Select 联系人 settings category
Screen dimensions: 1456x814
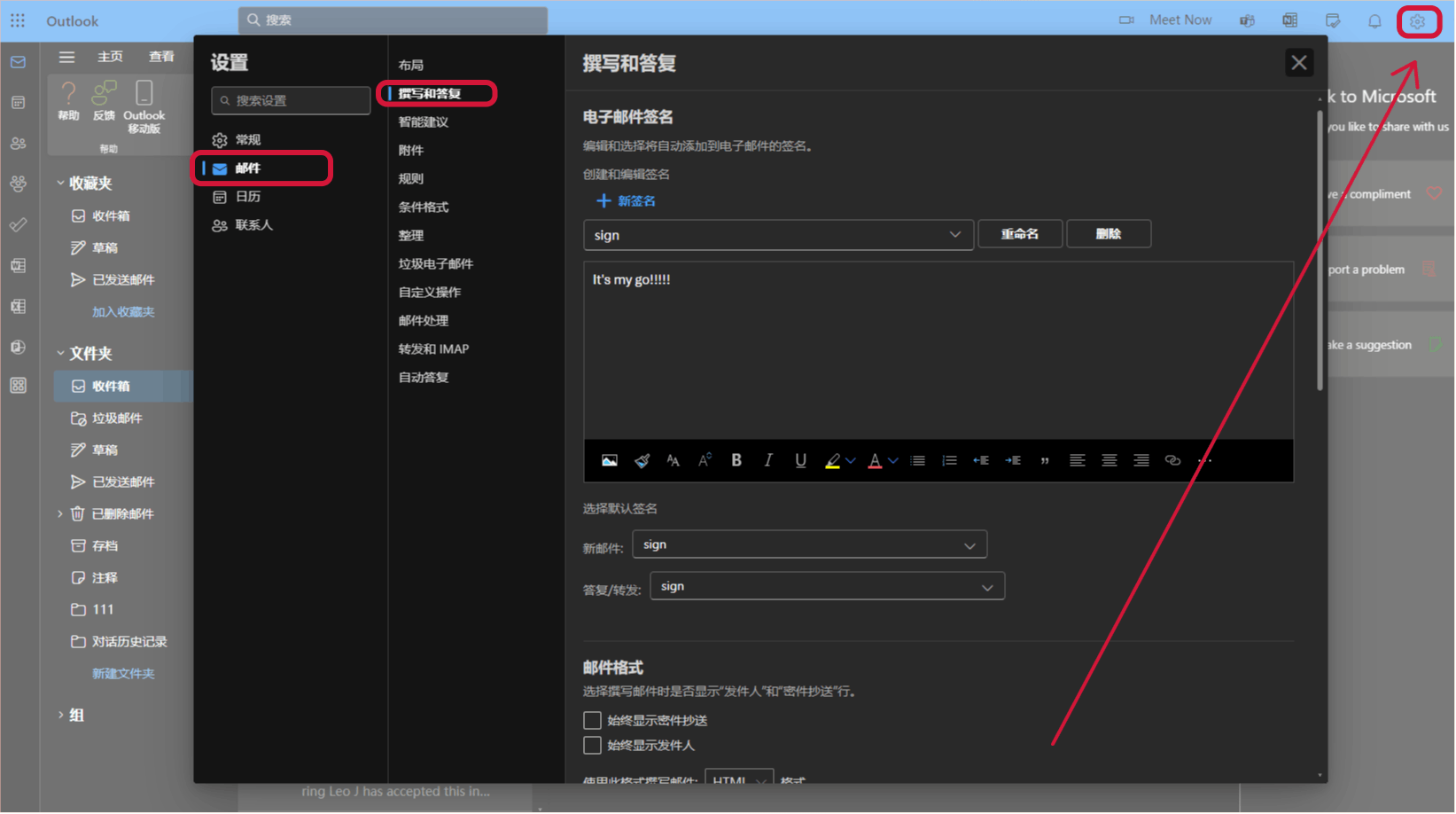point(243,225)
